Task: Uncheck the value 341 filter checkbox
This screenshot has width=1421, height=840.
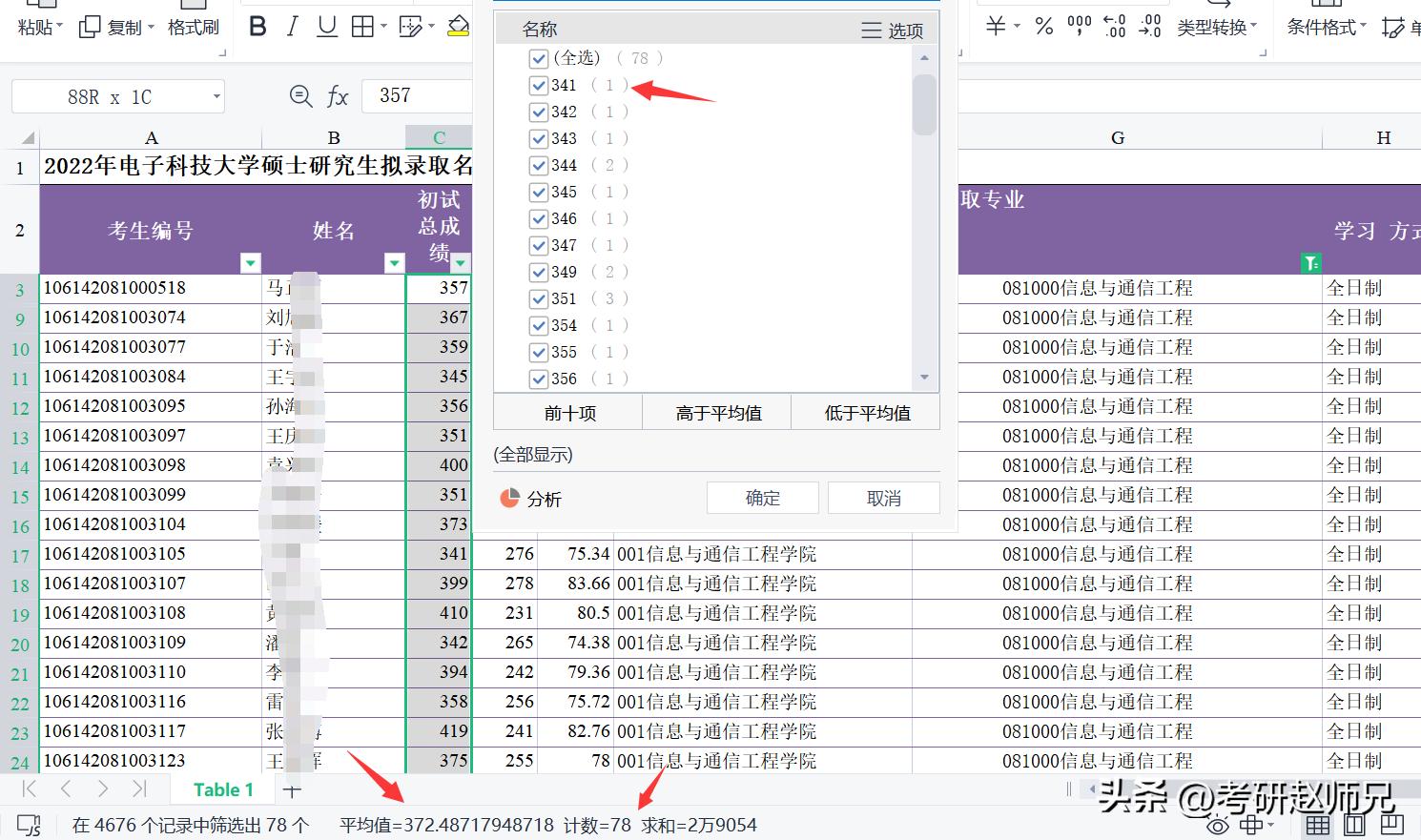Action: pos(539,85)
